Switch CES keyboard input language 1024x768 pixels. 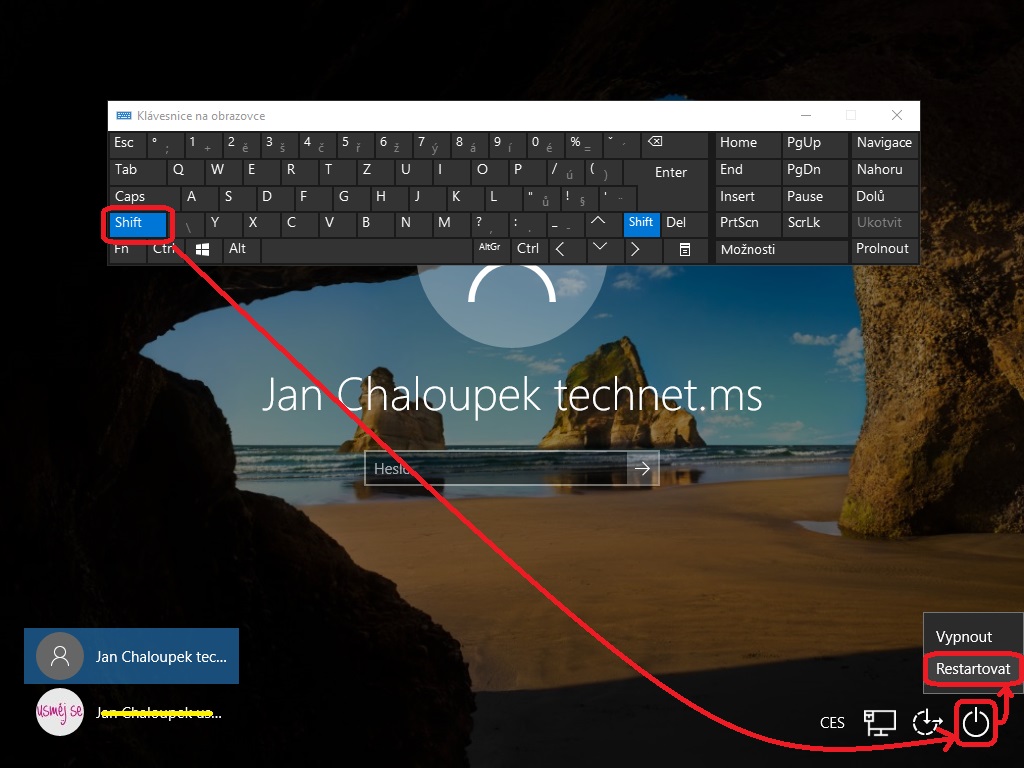click(x=832, y=722)
